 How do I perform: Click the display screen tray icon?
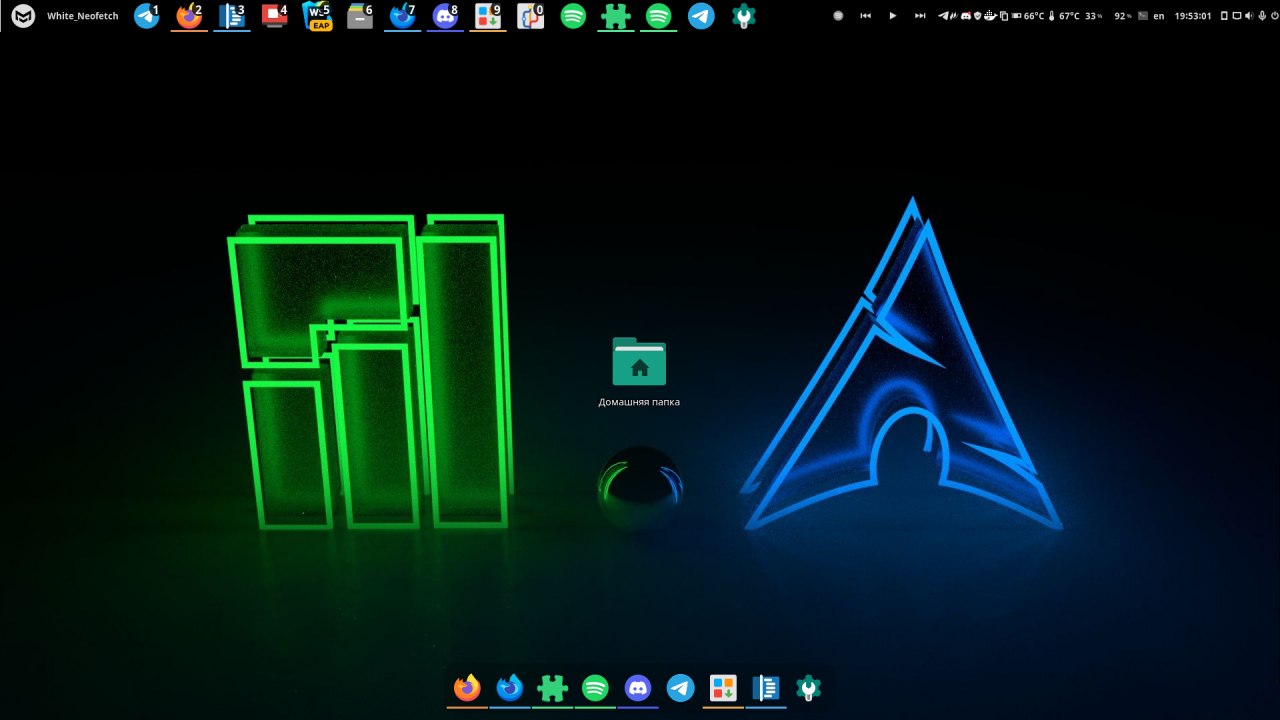(x=1236, y=16)
